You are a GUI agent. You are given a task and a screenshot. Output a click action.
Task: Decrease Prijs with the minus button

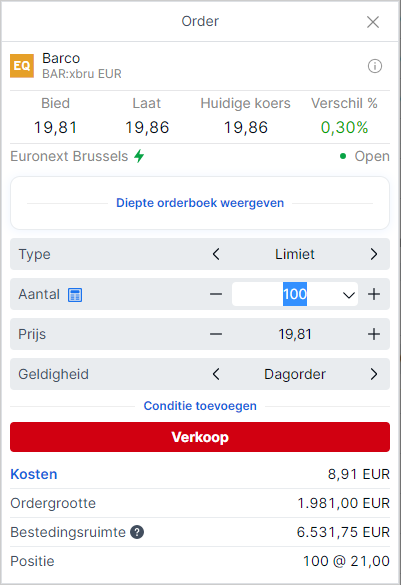point(216,334)
